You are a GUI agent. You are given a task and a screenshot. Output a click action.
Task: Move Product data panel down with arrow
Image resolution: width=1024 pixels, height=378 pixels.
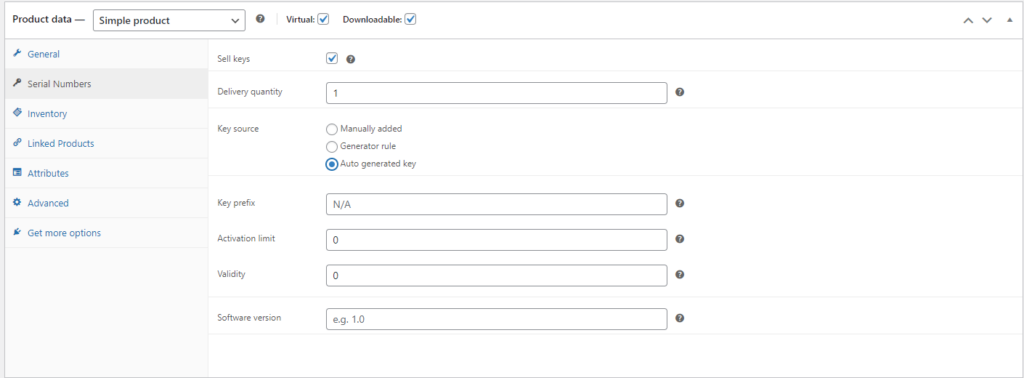[x=987, y=20]
